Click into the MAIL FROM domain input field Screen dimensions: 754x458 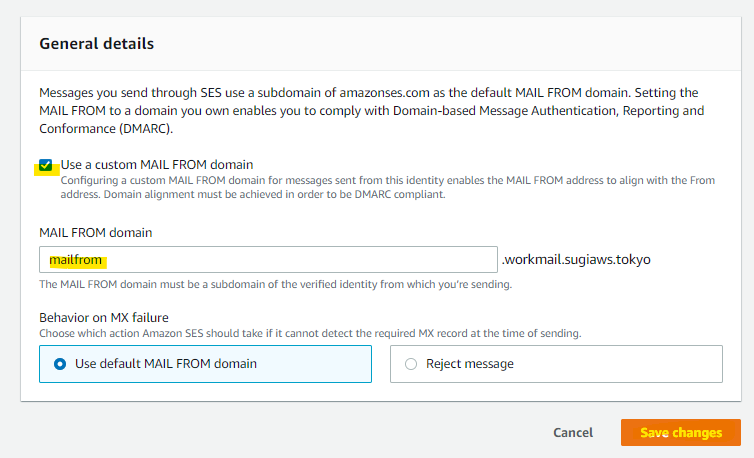300,260
